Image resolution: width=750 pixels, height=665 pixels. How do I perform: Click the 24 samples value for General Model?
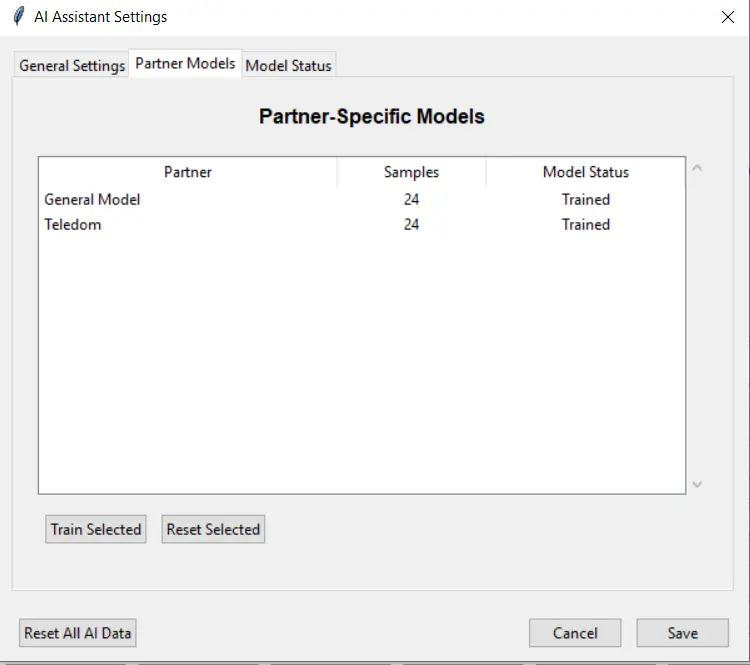(x=411, y=200)
